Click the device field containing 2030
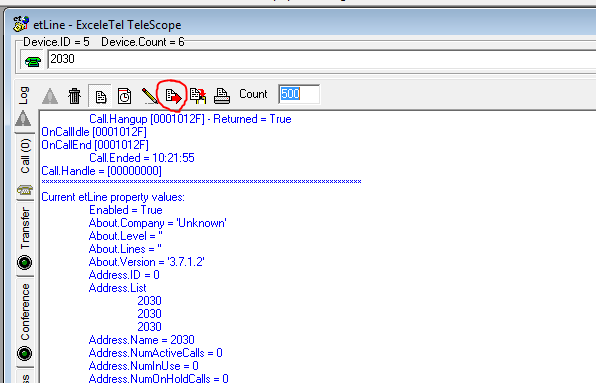The image size is (596, 383). pyautogui.click(x=321, y=59)
